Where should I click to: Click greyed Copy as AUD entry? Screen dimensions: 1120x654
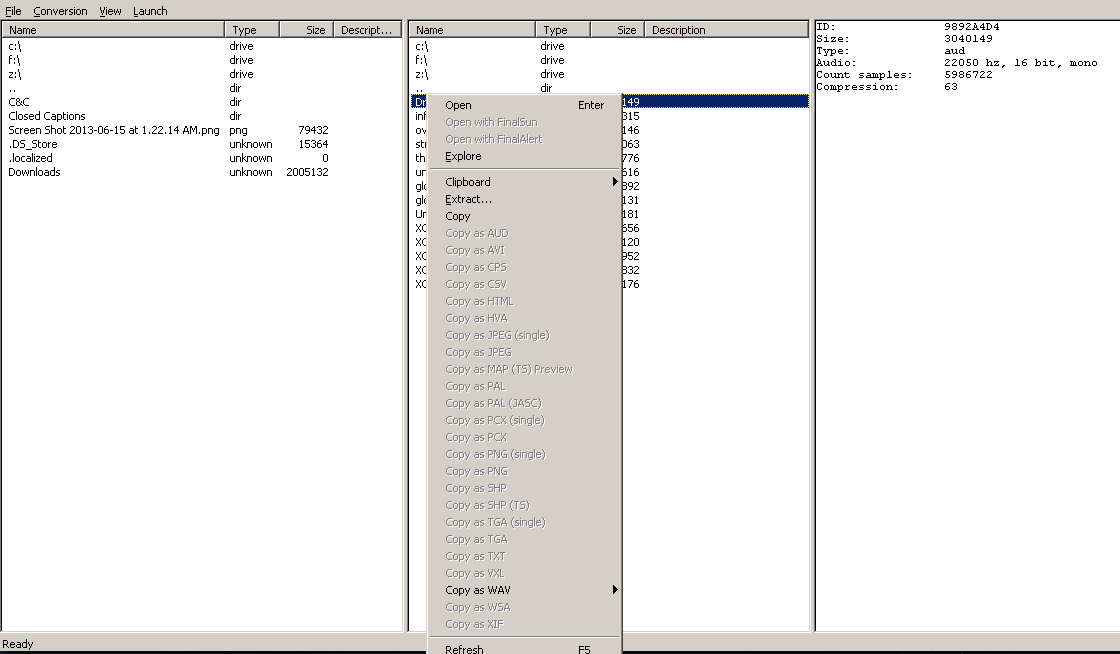coord(524,233)
